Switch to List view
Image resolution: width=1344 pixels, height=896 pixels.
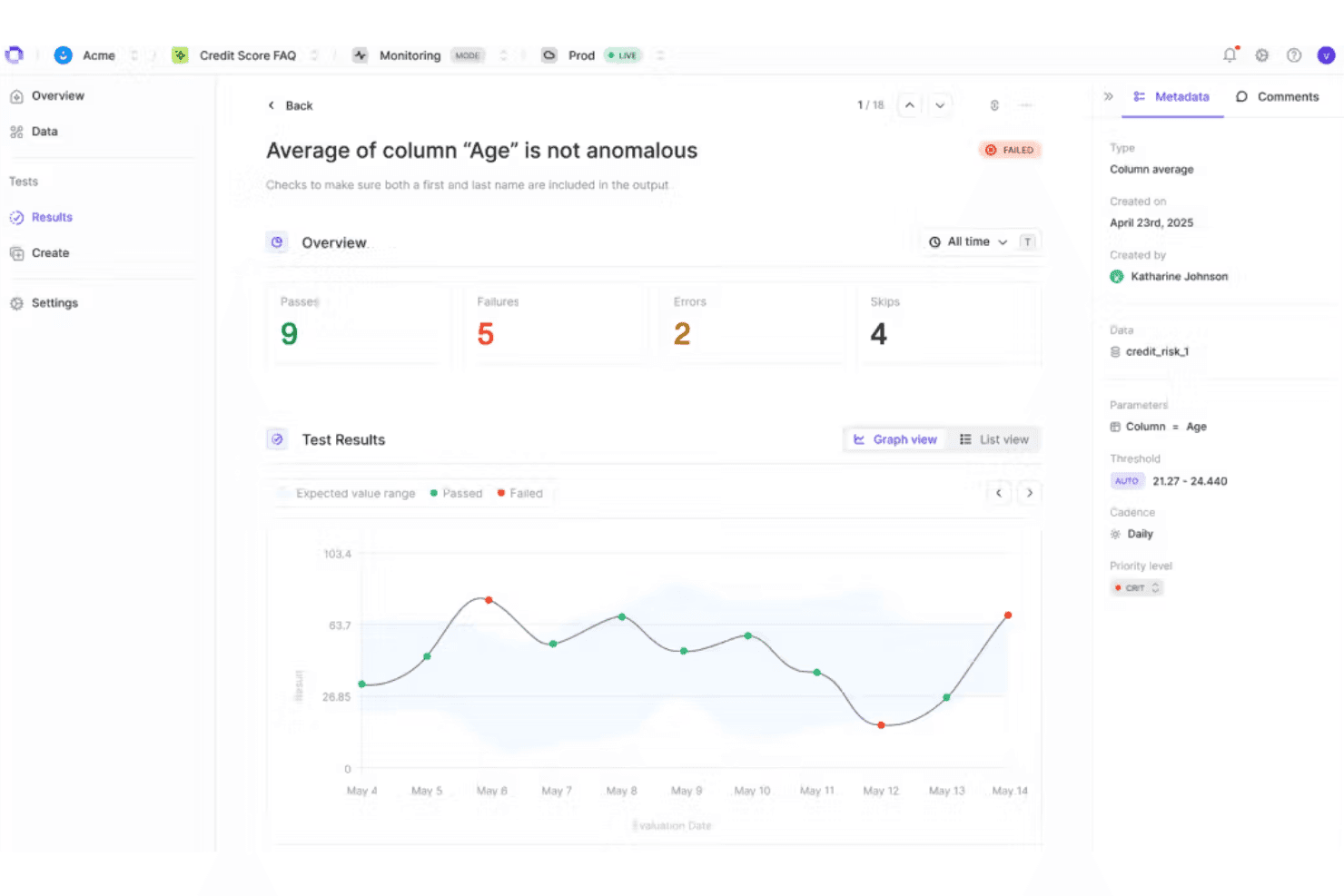tap(994, 439)
